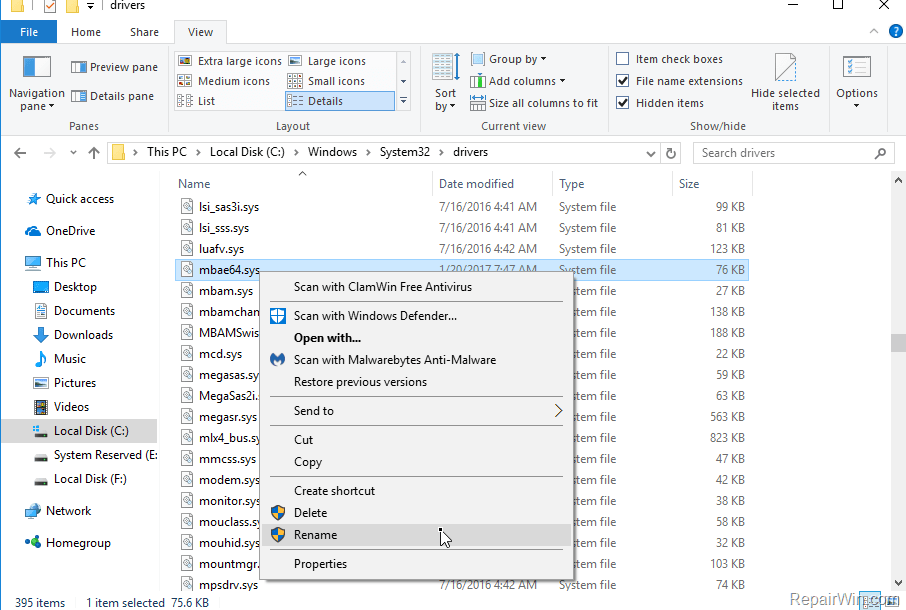Screen dimensions: 906x610
Task: Switch to the Share ribbon tab
Action: tap(144, 32)
